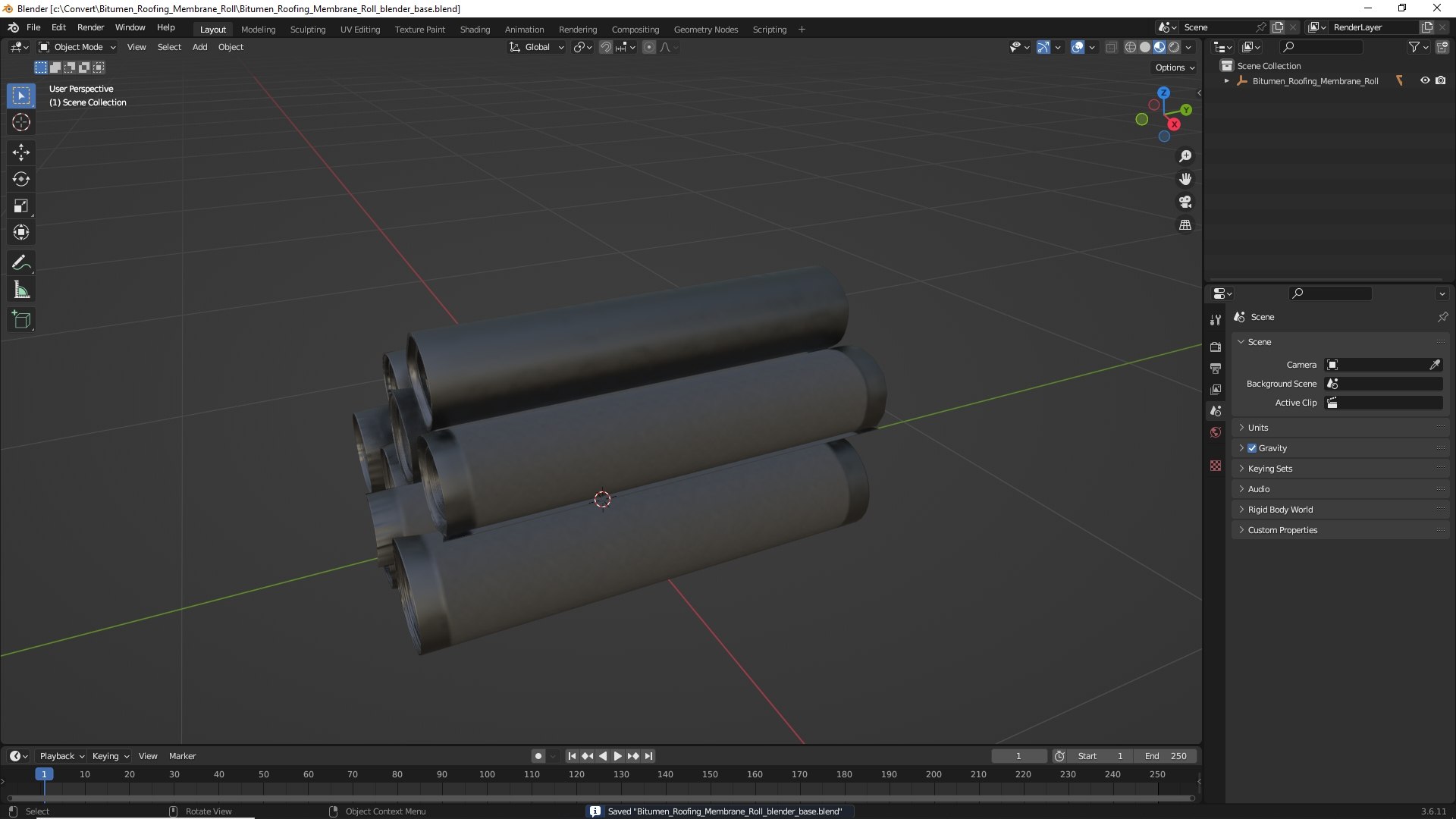Open the Global transform orientation dropdown
The width and height of the screenshot is (1456, 819).
tap(537, 47)
